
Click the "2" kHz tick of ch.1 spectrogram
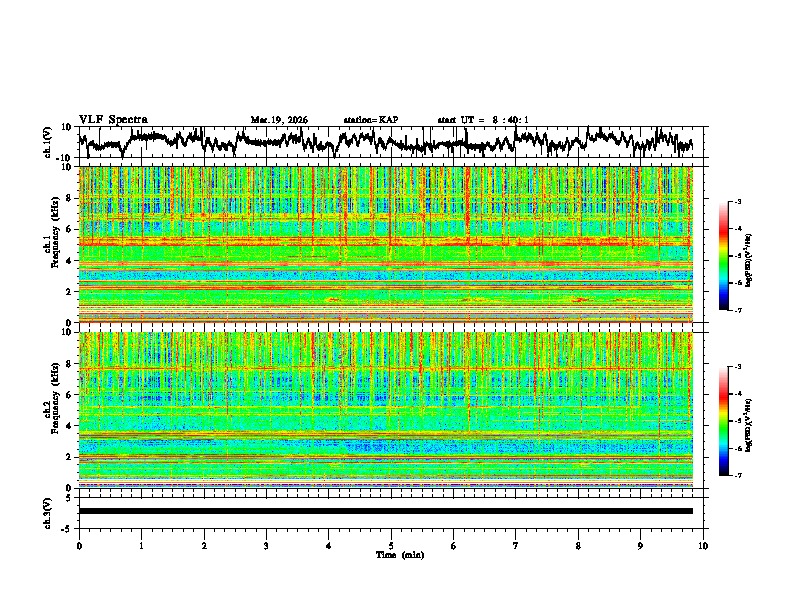[70, 292]
